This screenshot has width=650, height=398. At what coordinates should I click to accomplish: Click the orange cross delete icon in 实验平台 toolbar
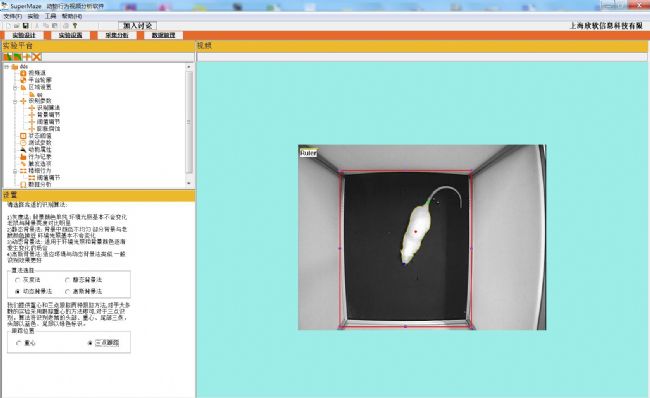36,57
